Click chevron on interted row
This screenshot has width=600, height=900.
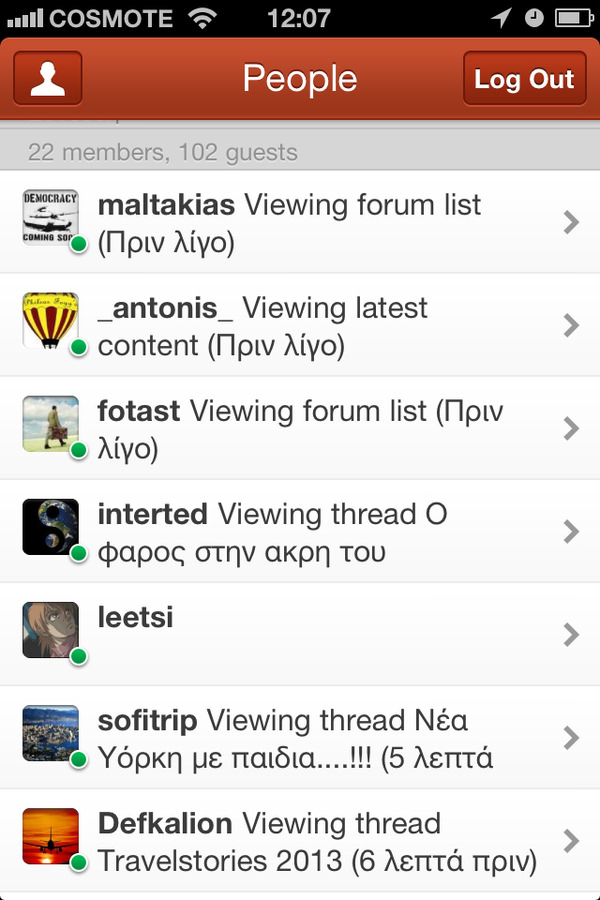pyautogui.click(x=571, y=532)
